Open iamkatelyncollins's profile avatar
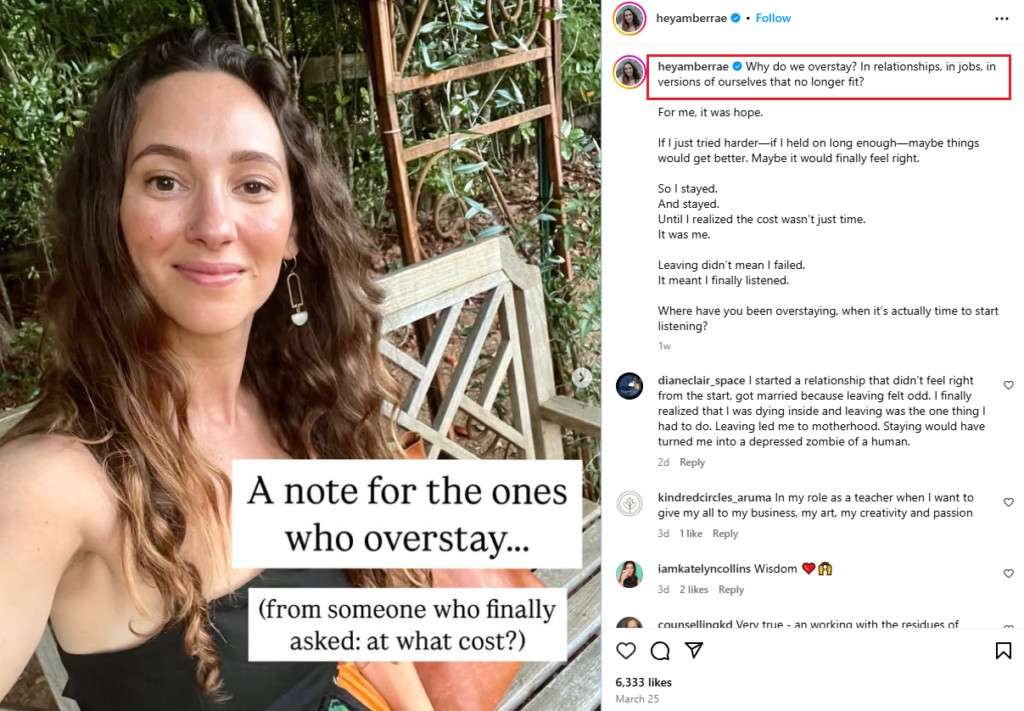The width and height of the screenshot is (1024, 711). 630,574
